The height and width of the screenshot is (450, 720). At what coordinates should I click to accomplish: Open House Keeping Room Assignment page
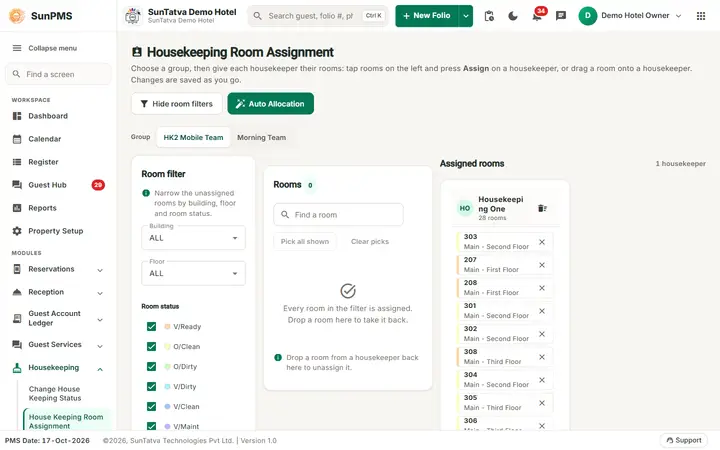(x=66, y=421)
